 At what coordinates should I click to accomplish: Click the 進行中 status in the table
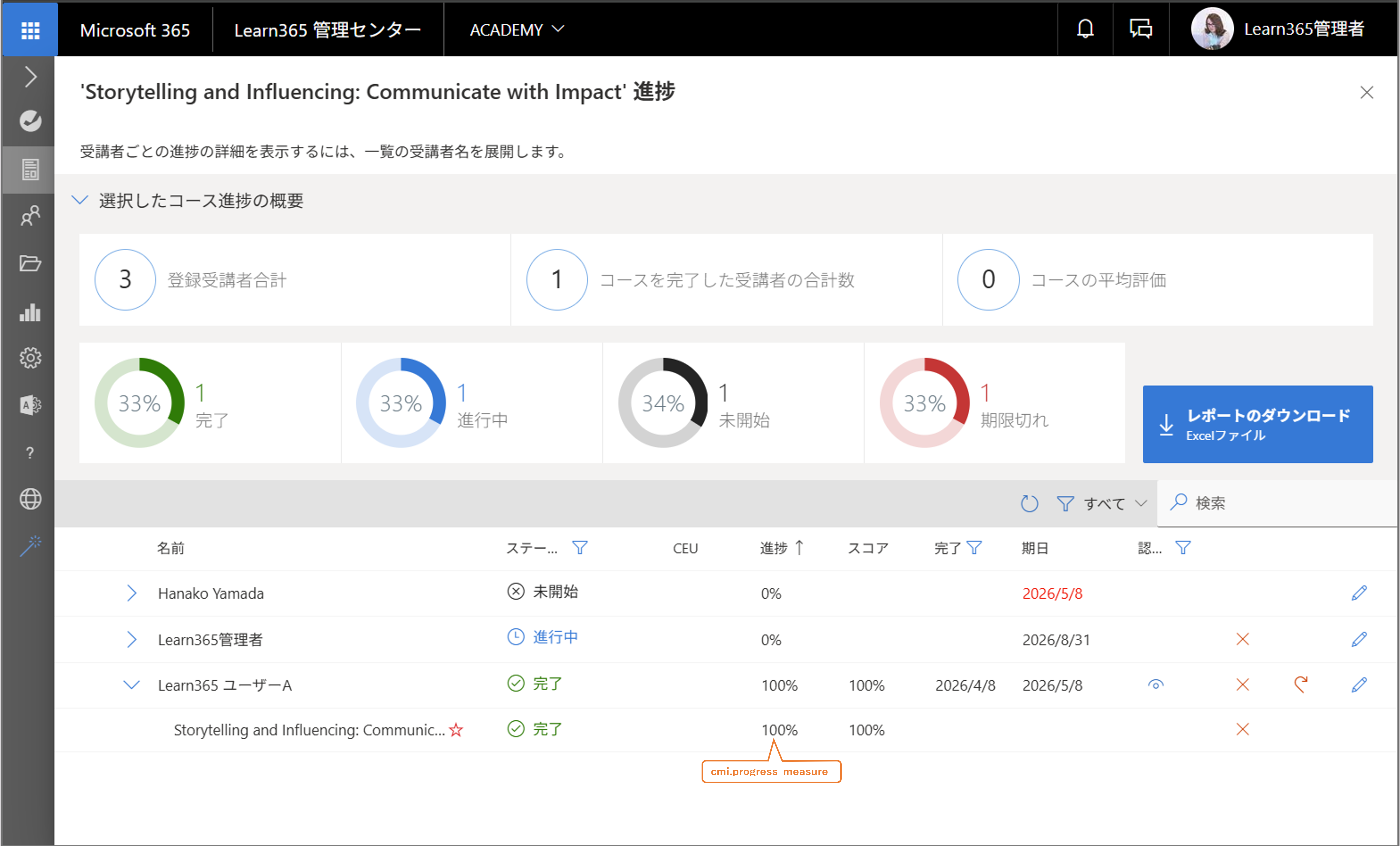pos(543,637)
